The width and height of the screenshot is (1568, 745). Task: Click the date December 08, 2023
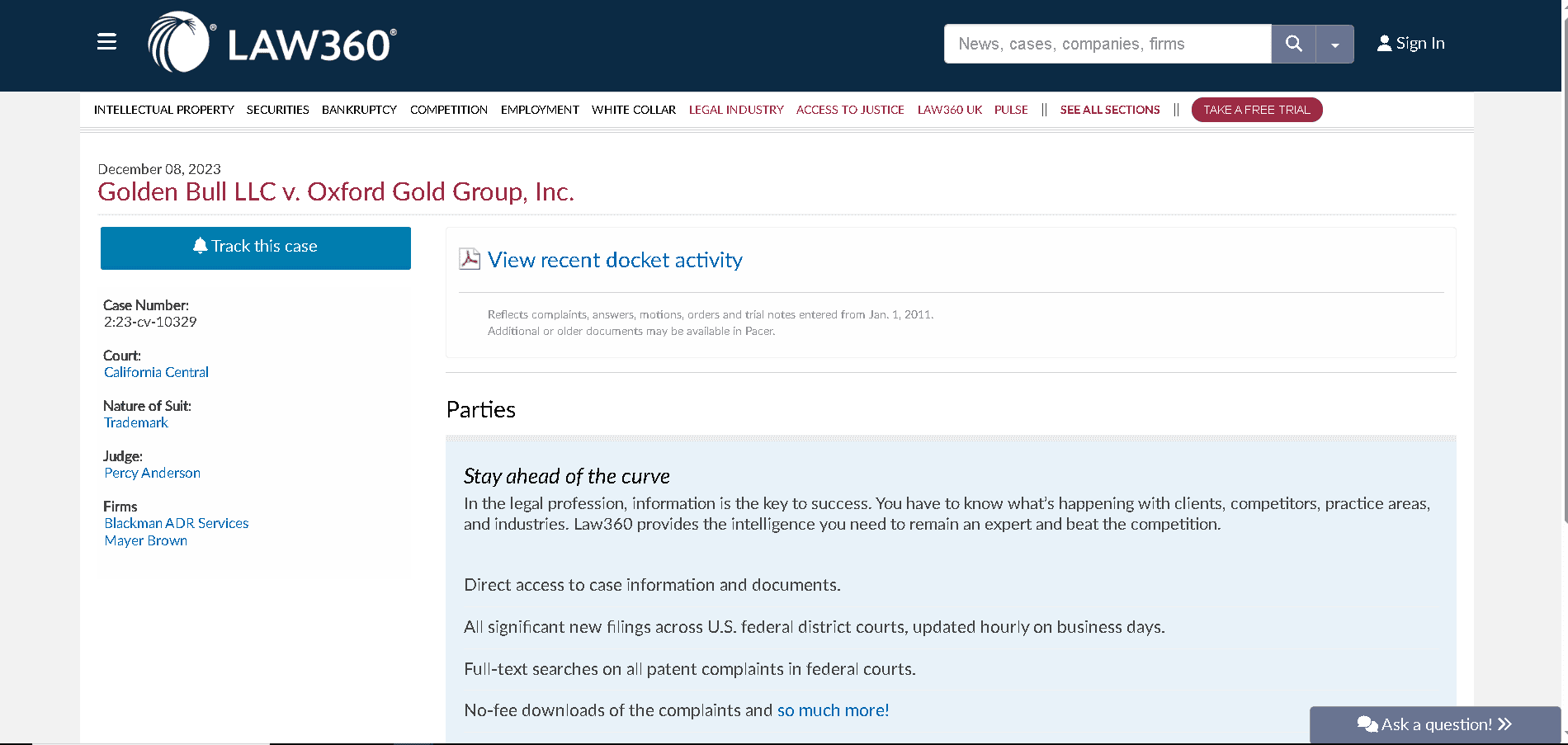click(159, 169)
